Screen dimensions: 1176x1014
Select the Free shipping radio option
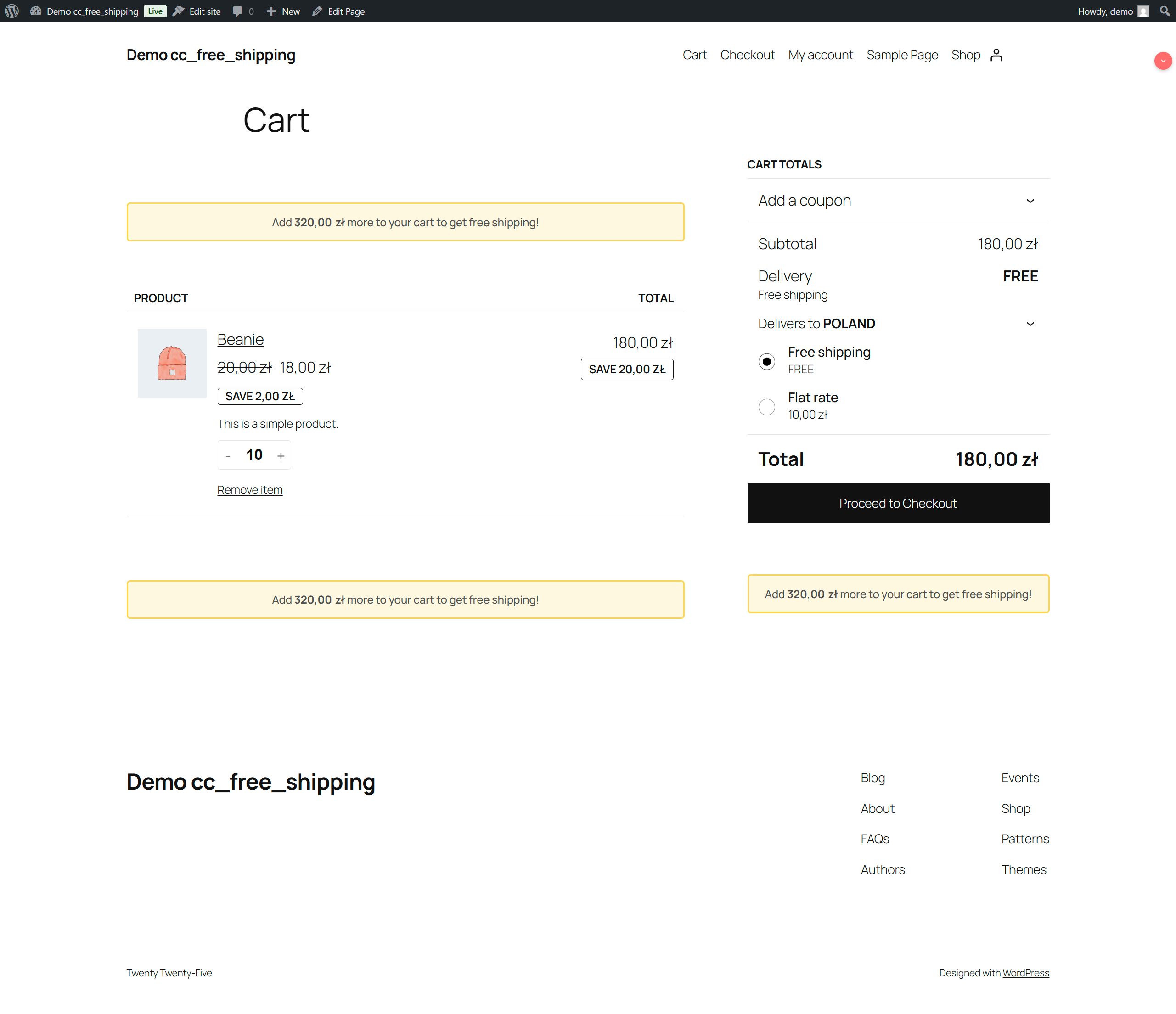[x=767, y=361]
